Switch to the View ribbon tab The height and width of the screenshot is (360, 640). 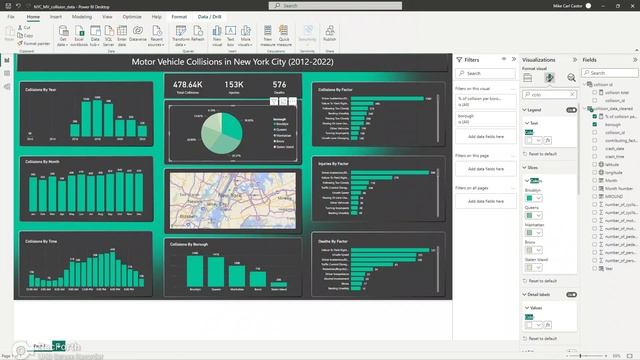click(107, 17)
